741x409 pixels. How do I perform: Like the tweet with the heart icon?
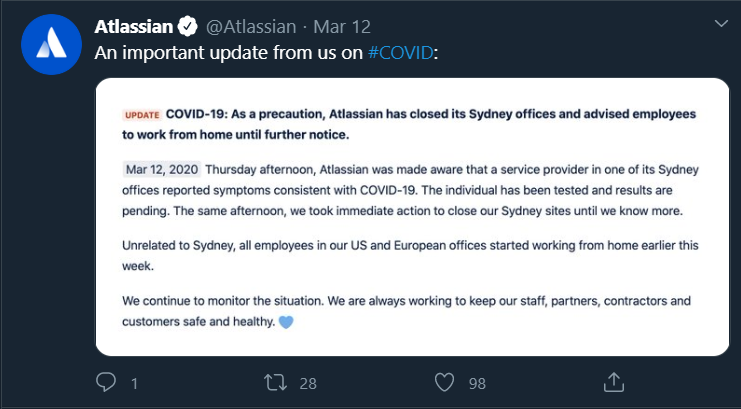click(x=444, y=383)
